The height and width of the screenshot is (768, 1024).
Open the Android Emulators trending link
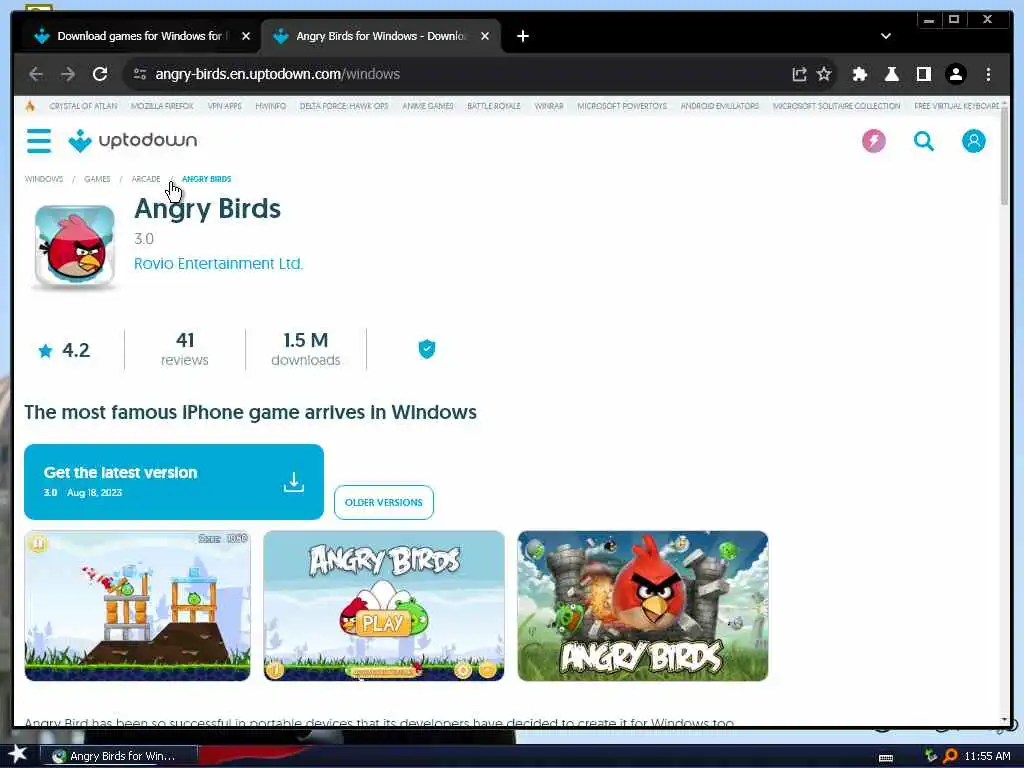point(720,106)
